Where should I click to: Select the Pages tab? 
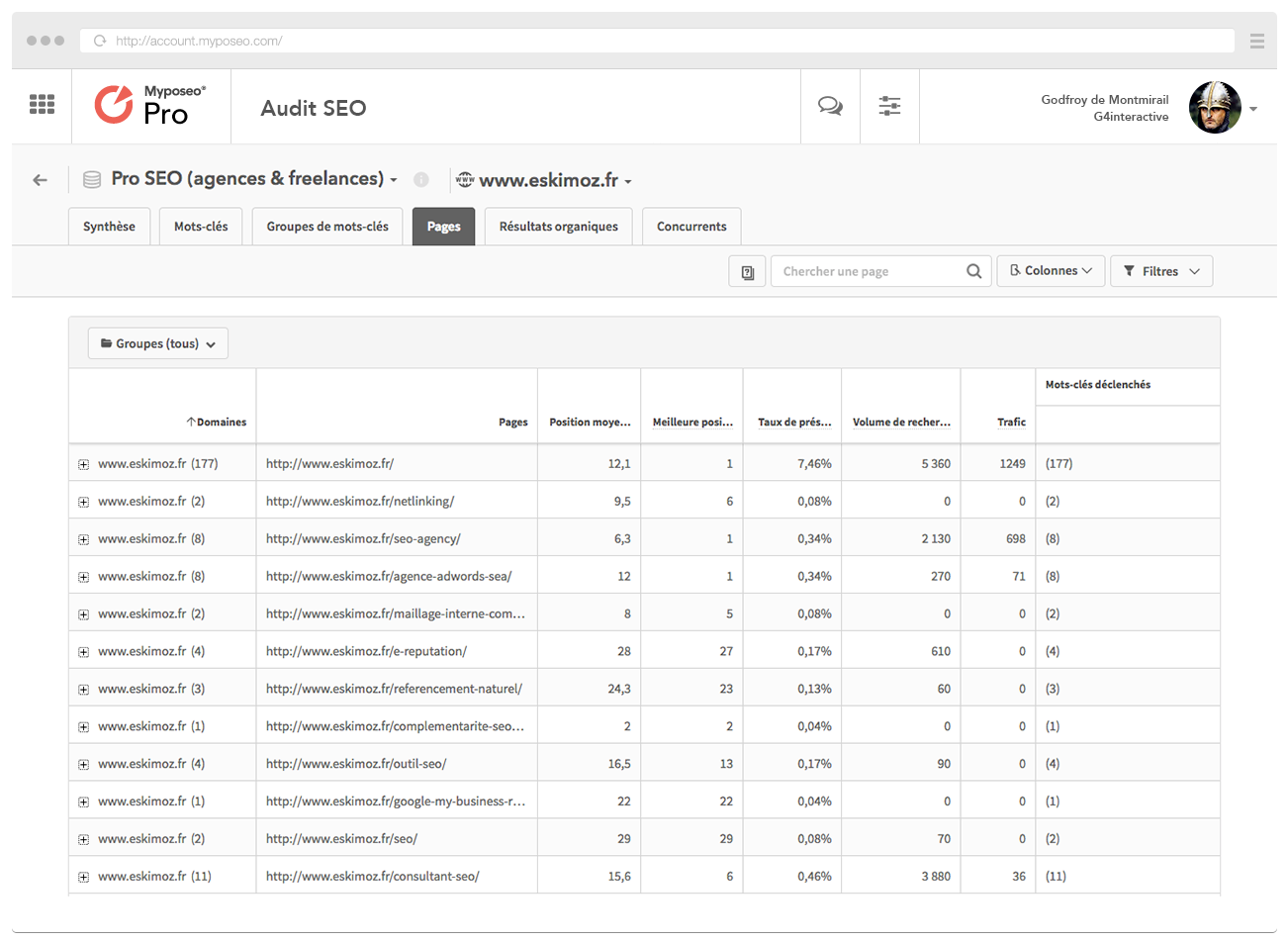coord(443,227)
